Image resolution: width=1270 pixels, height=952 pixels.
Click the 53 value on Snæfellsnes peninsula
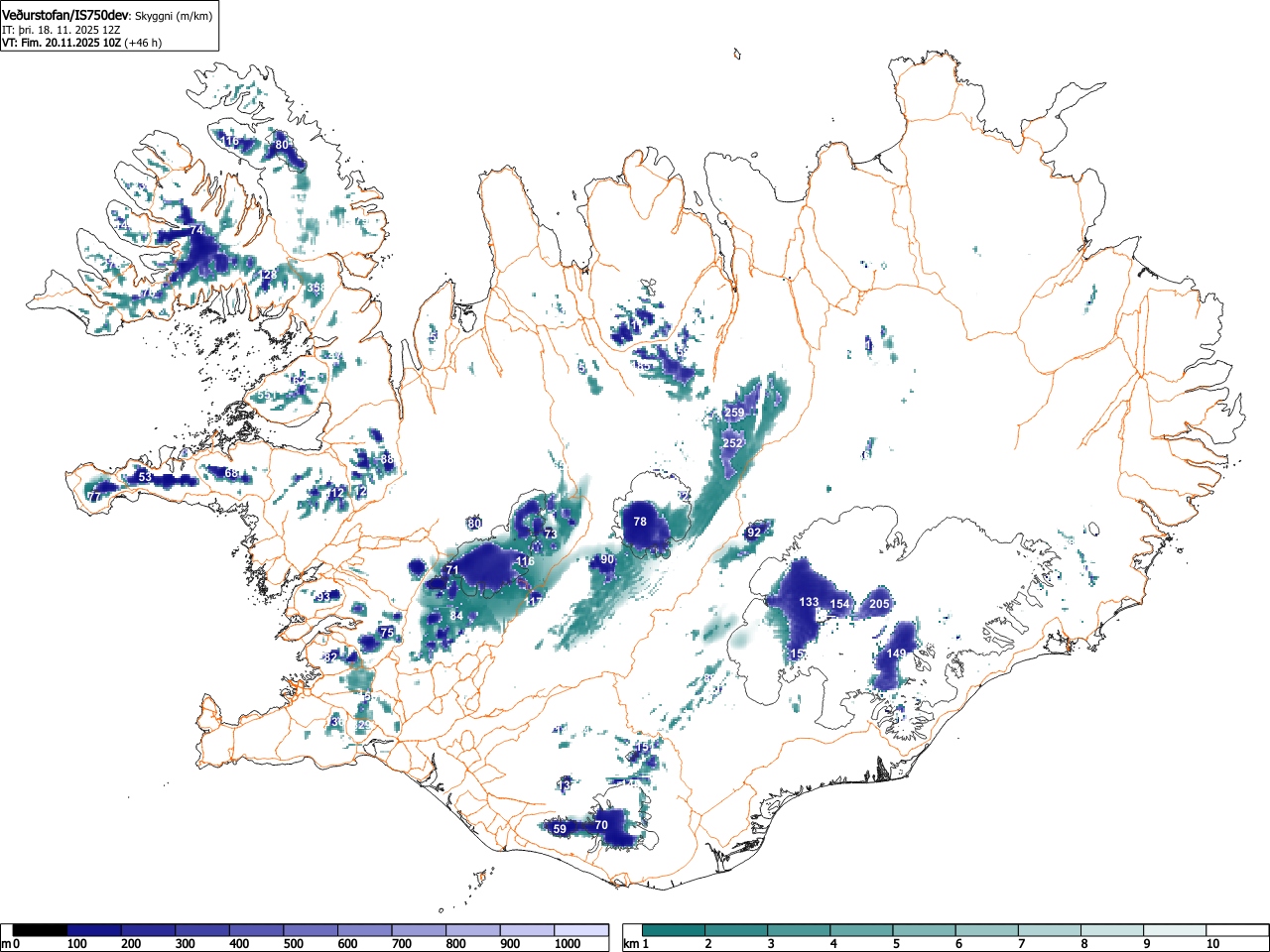point(145,477)
